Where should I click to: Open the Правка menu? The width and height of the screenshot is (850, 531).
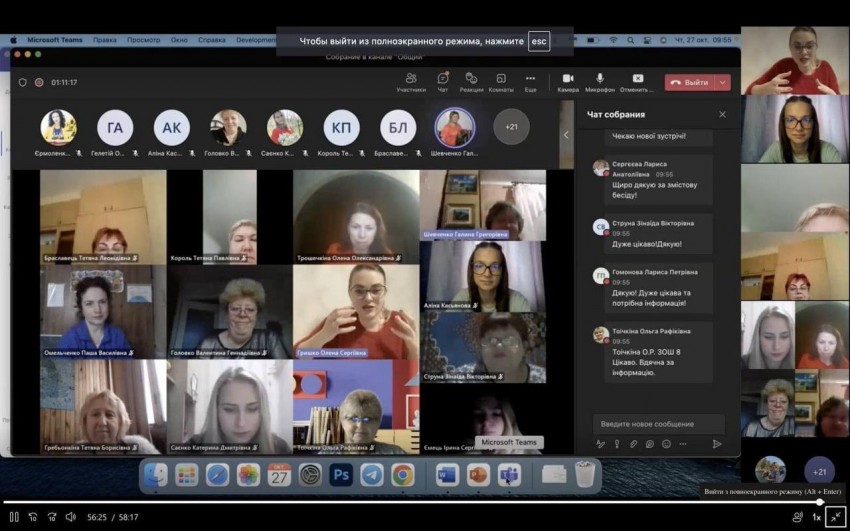coord(104,40)
